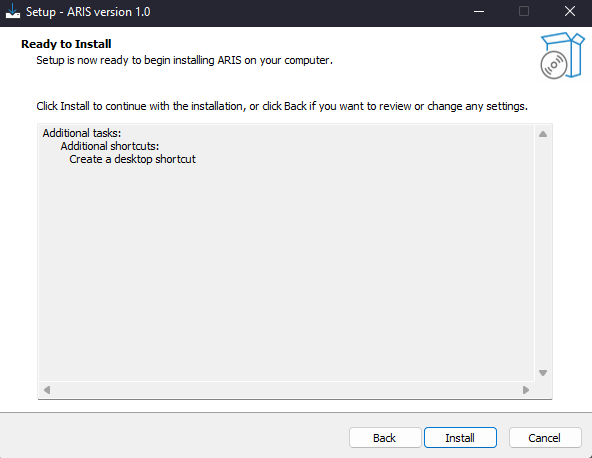
Task: Go Back to review settings
Action: coord(385,438)
